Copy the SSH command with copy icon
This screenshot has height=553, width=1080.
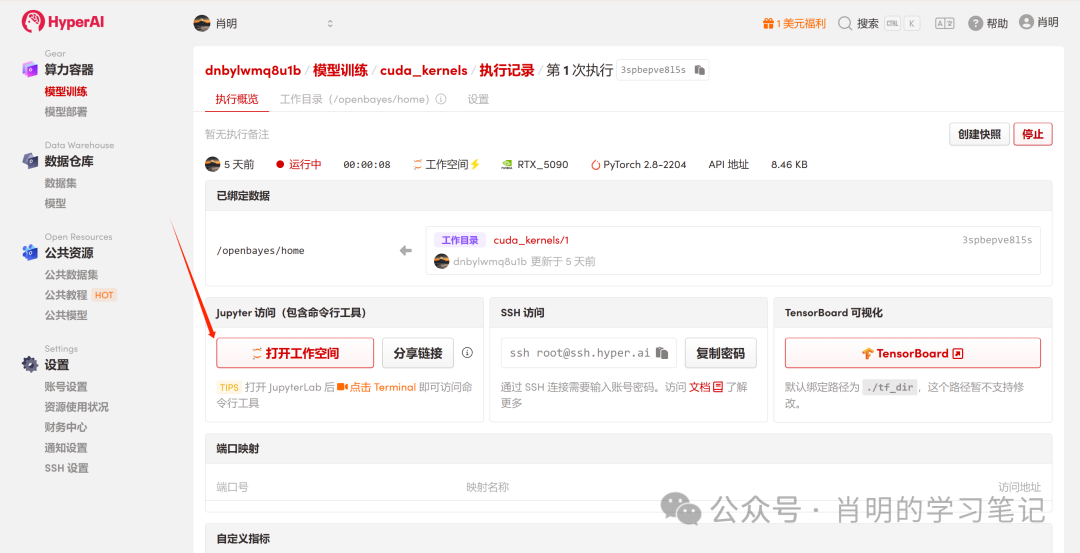pos(662,353)
